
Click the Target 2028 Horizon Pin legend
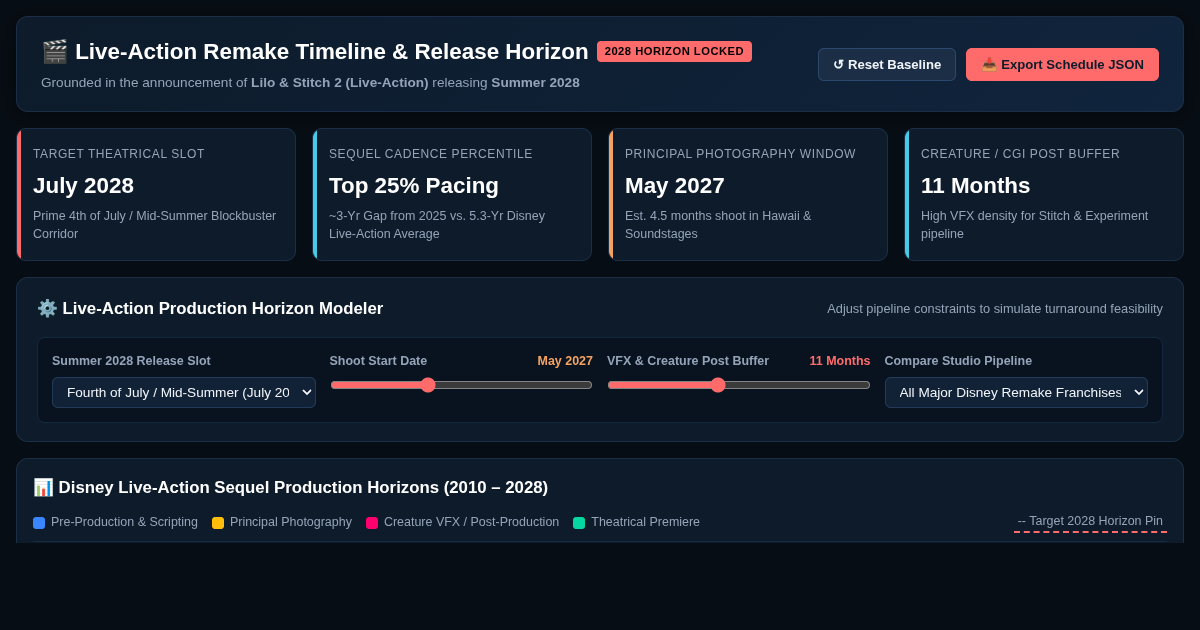[x=1090, y=522]
